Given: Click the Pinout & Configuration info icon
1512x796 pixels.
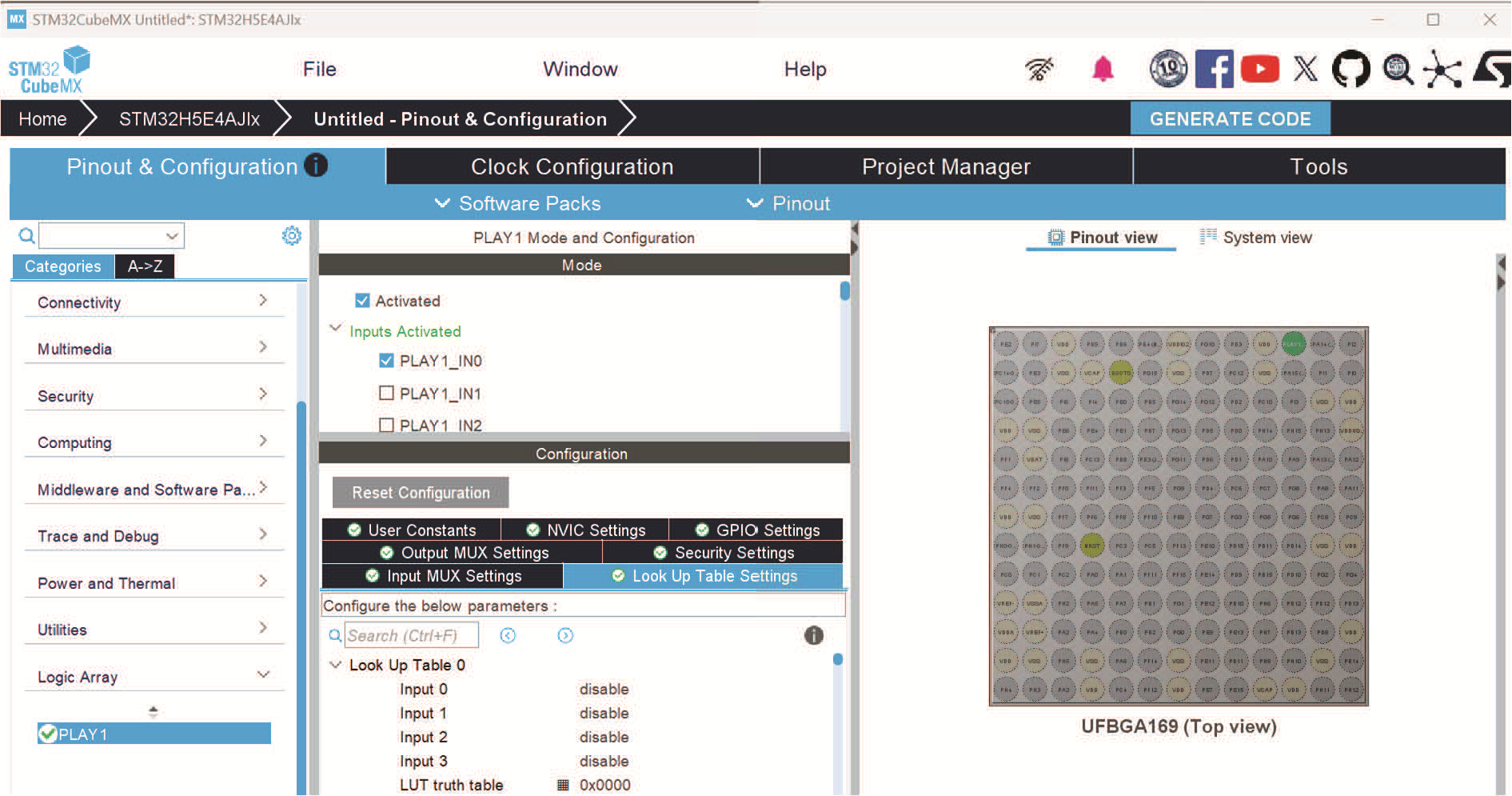Looking at the screenshot, I should [x=317, y=166].
